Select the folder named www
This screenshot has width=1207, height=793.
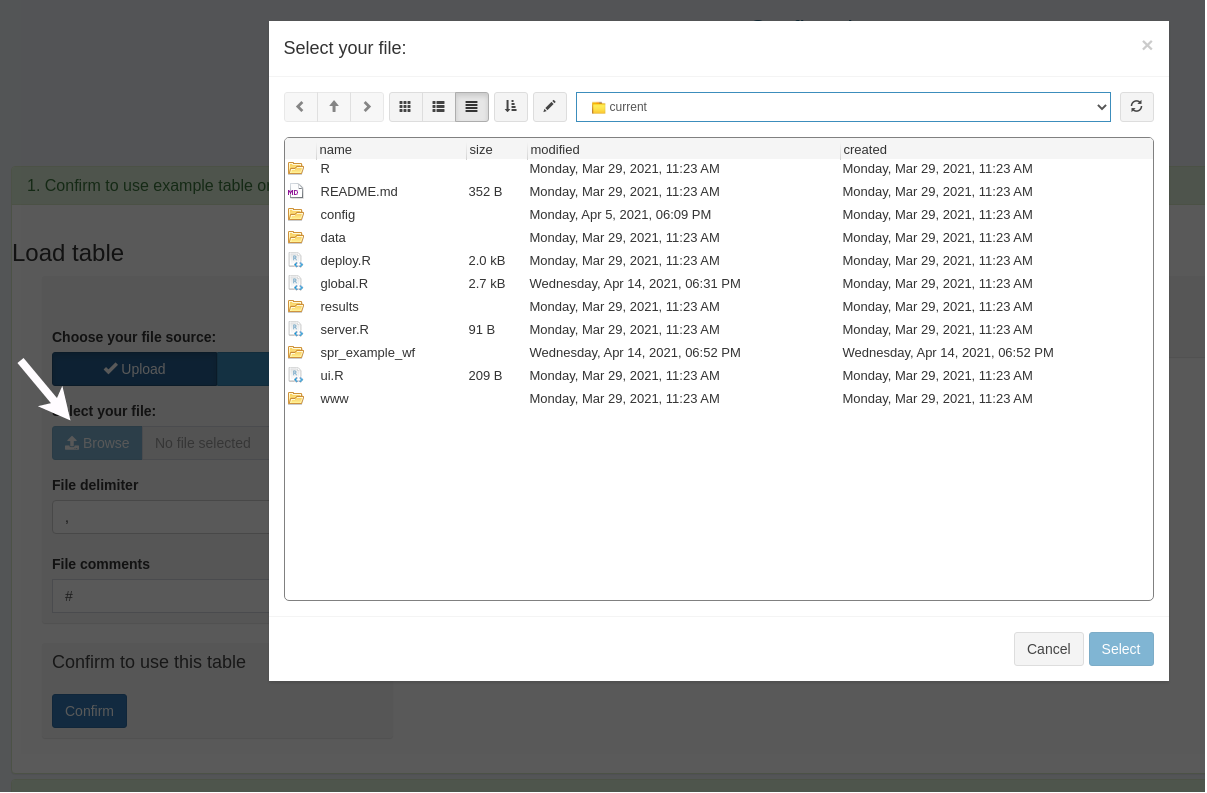(335, 398)
